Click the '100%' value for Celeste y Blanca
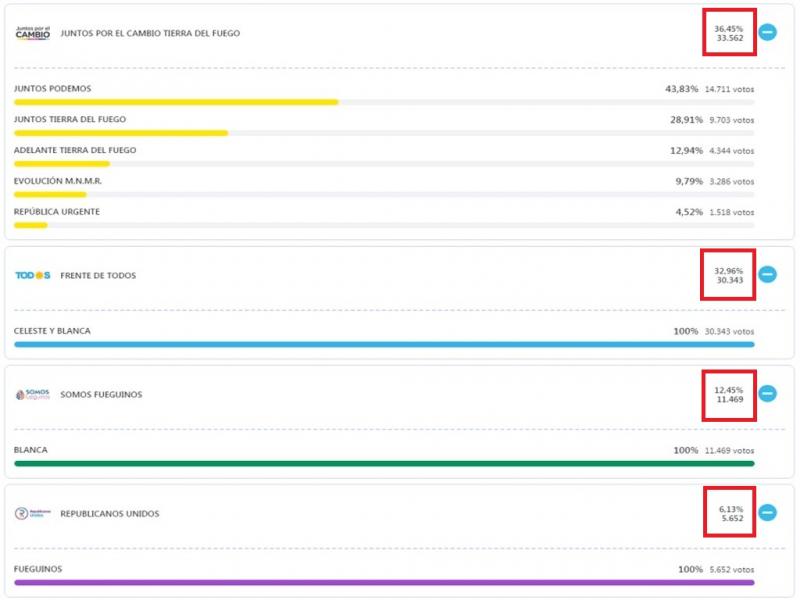 click(x=686, y=331)
